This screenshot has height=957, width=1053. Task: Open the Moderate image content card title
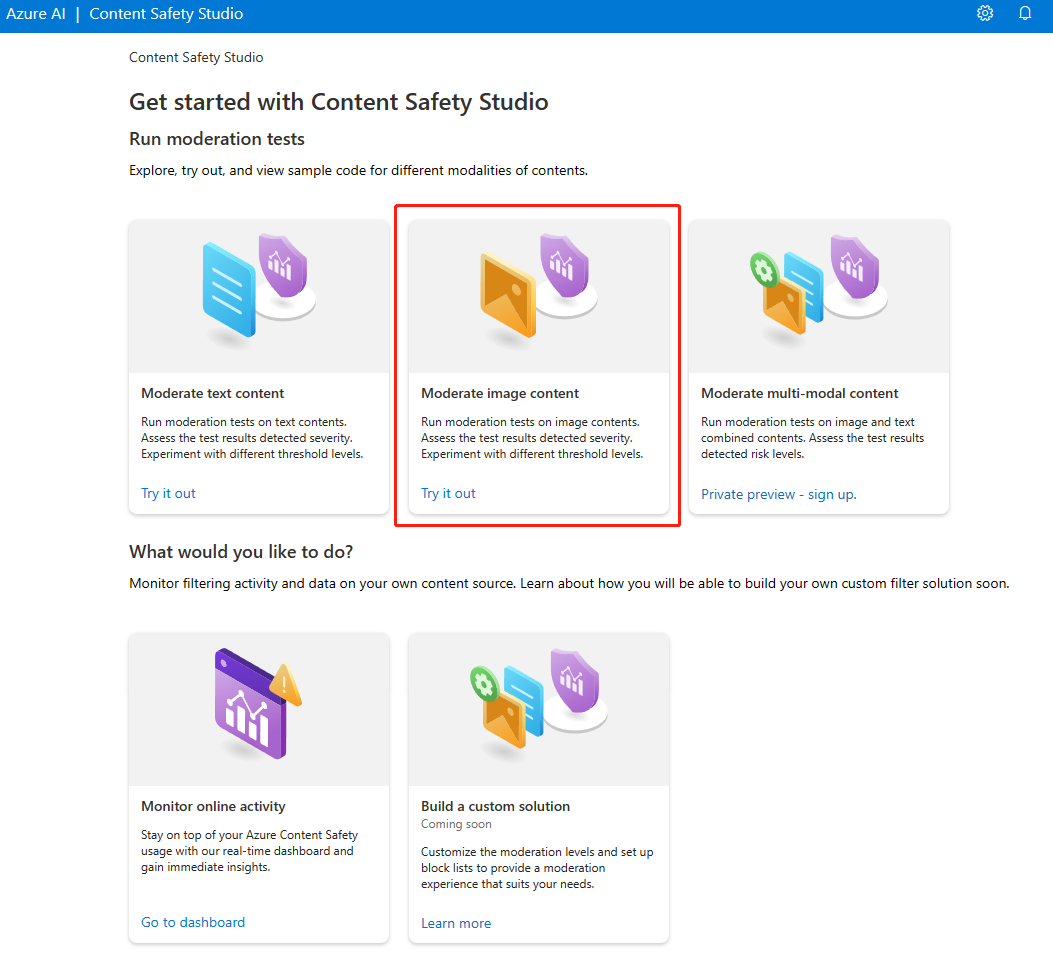[x=500, y=393]
